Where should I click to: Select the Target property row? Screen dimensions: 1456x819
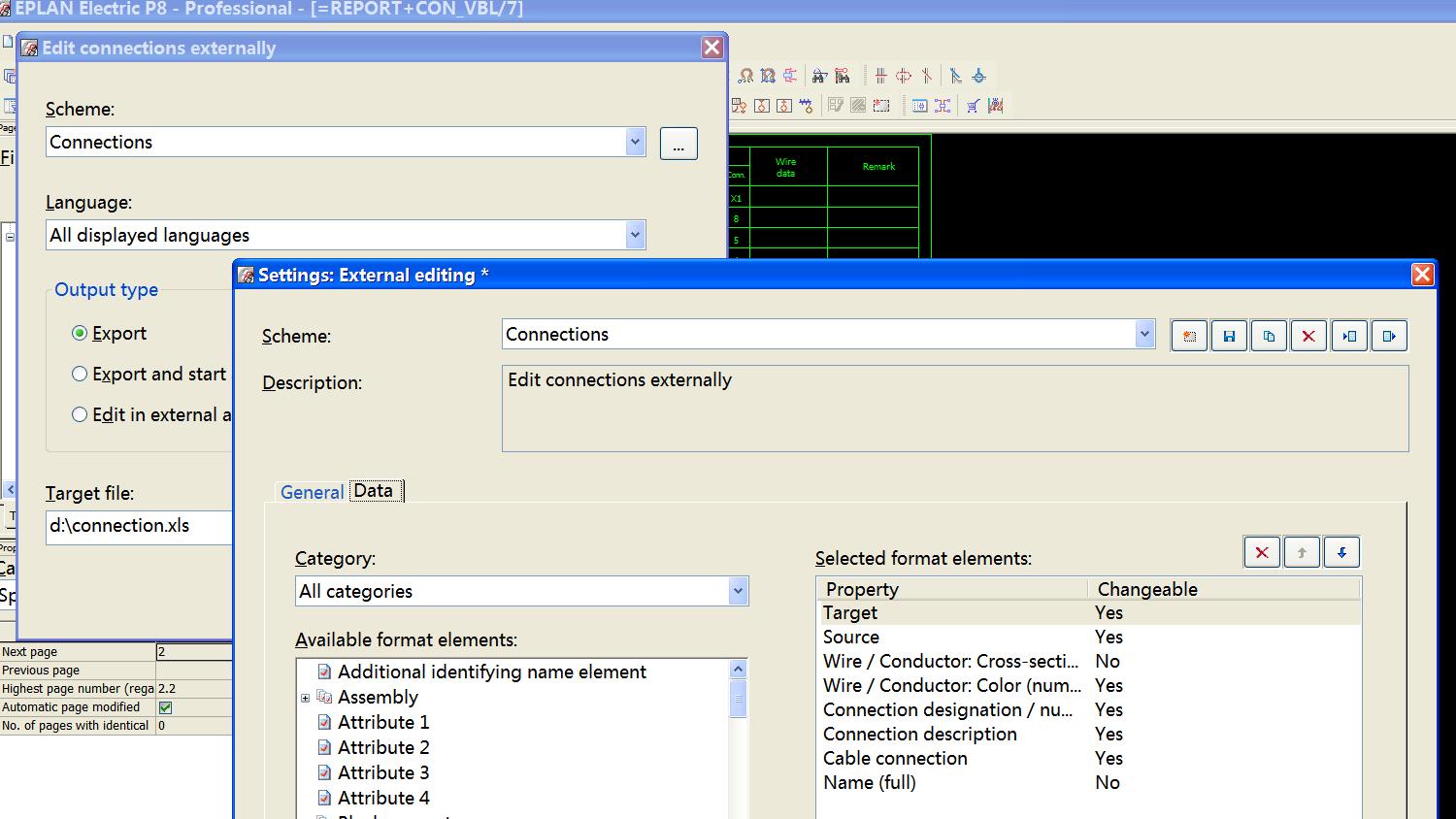1088,613
